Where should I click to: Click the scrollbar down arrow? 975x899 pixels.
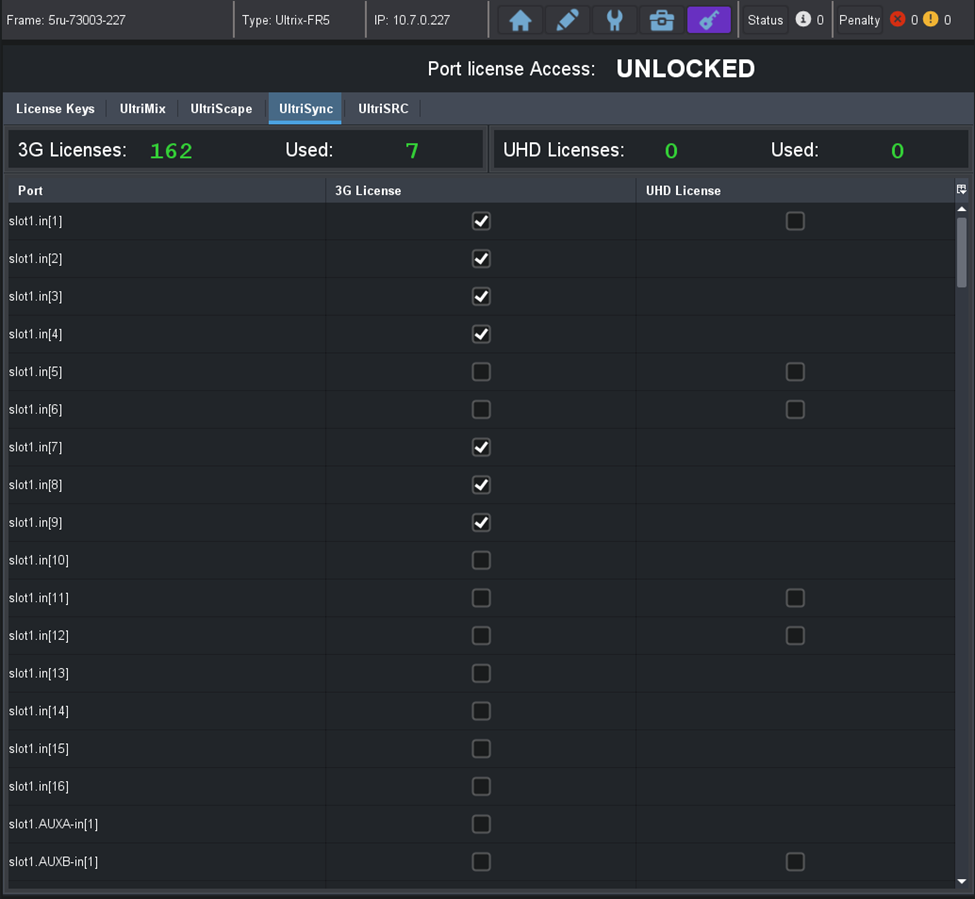(961, 881)
